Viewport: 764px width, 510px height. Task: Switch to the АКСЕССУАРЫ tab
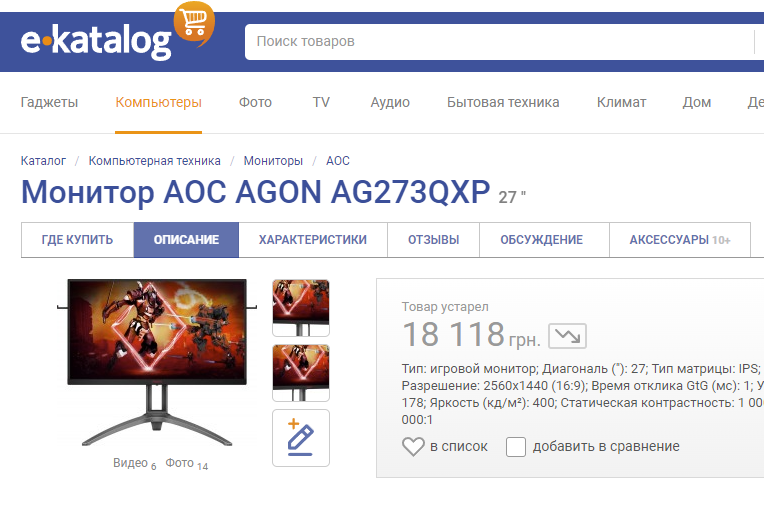click(680, 240)
